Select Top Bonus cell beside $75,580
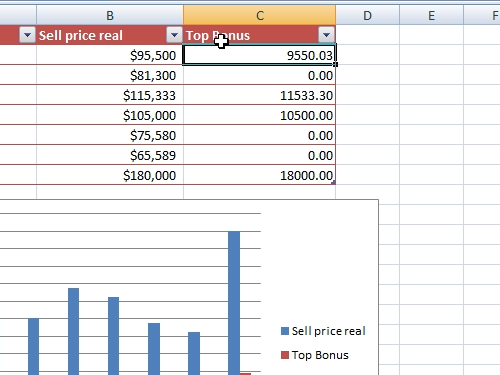This screenshot has width=500, height=375. (x=260, y=135)
